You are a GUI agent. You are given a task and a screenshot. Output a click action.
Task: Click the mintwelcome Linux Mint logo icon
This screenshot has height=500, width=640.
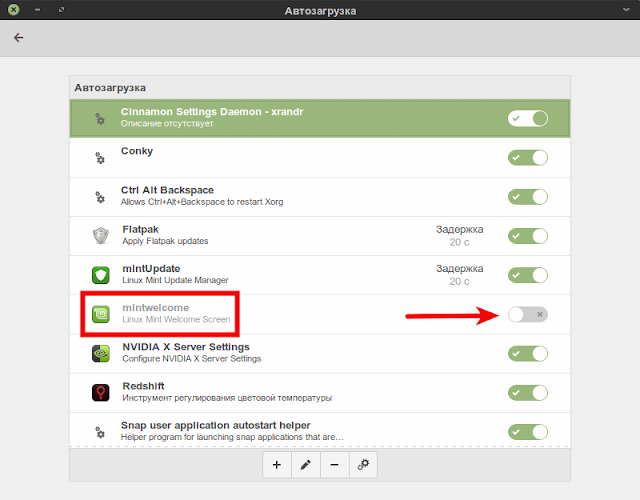[x=100, y=314]
